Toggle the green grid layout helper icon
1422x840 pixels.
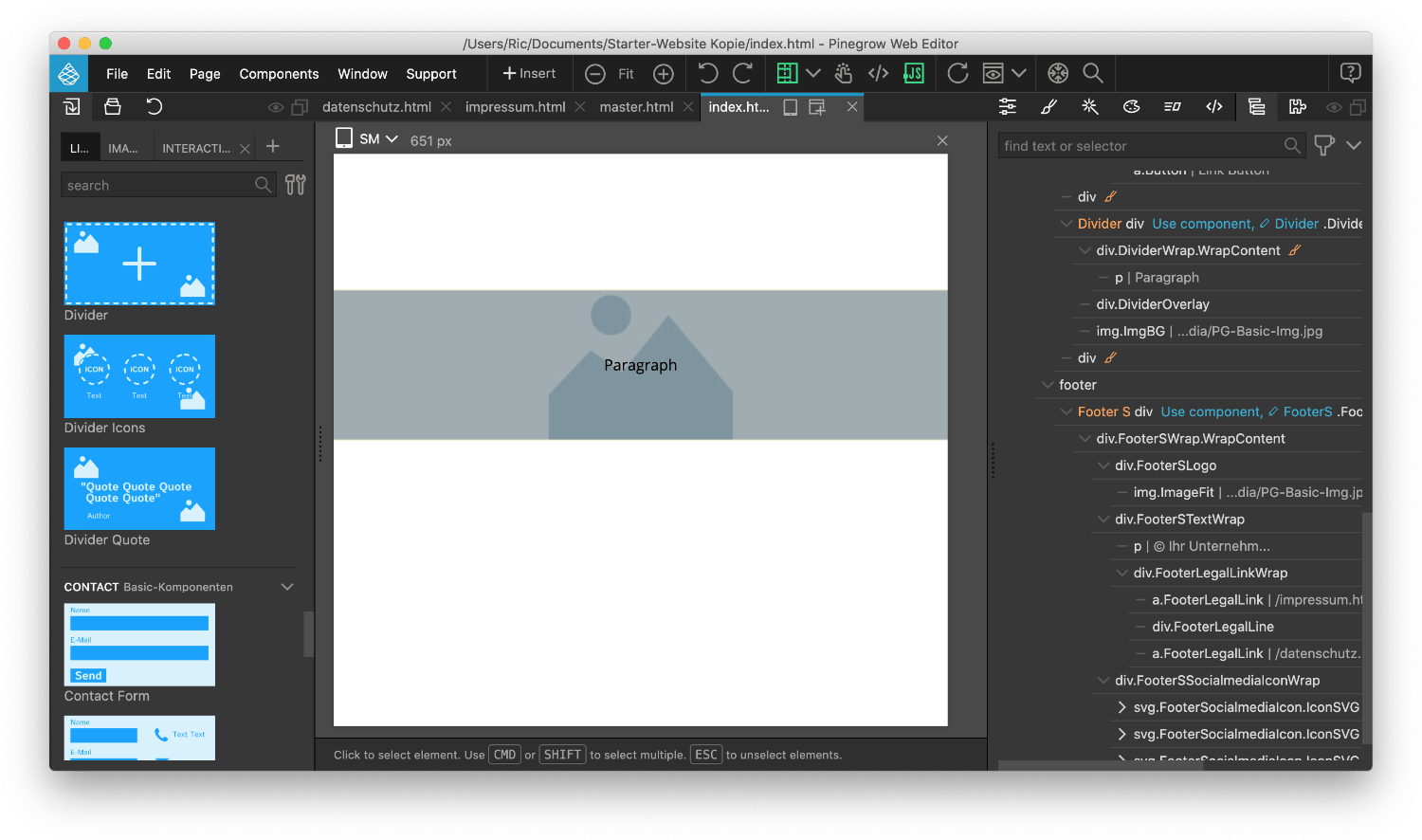(x=787, y=73)
